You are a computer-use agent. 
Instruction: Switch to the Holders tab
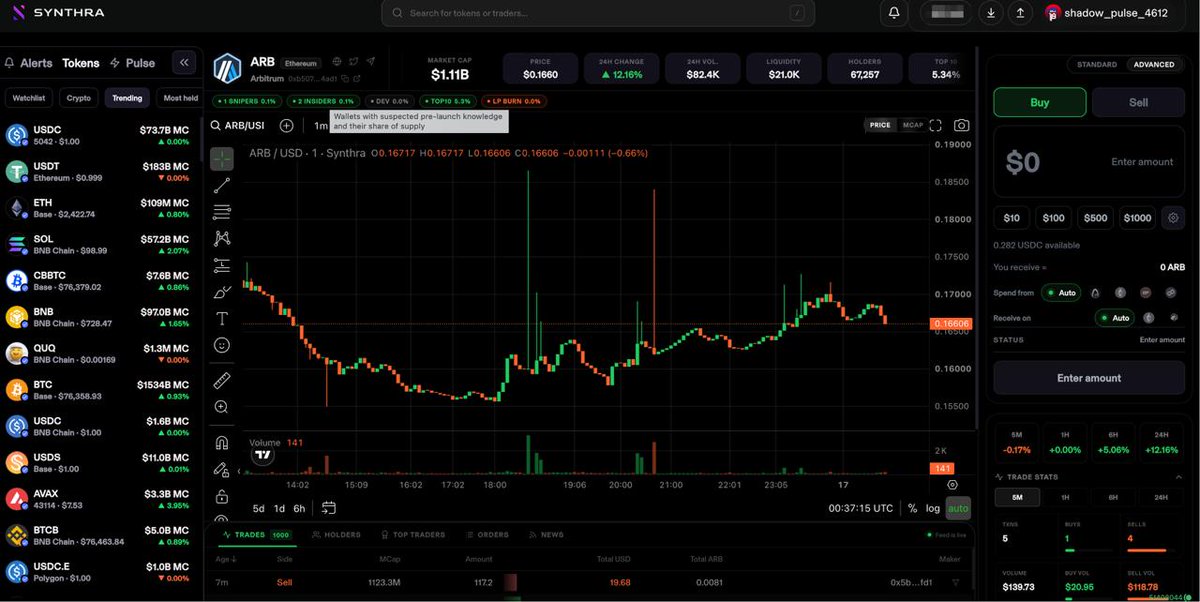pyautogui.click(x=336, y=535)
